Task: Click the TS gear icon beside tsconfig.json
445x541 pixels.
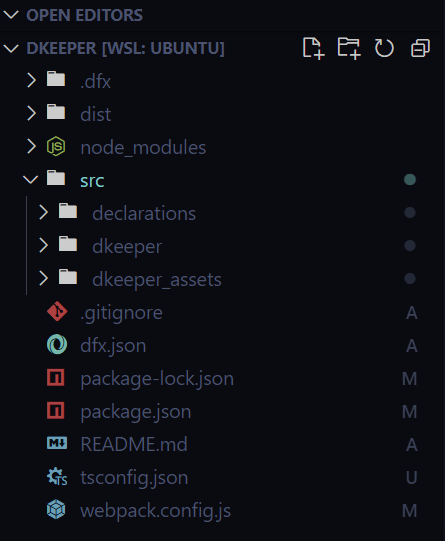Action: pyautogui.click(x=57, y=476)
